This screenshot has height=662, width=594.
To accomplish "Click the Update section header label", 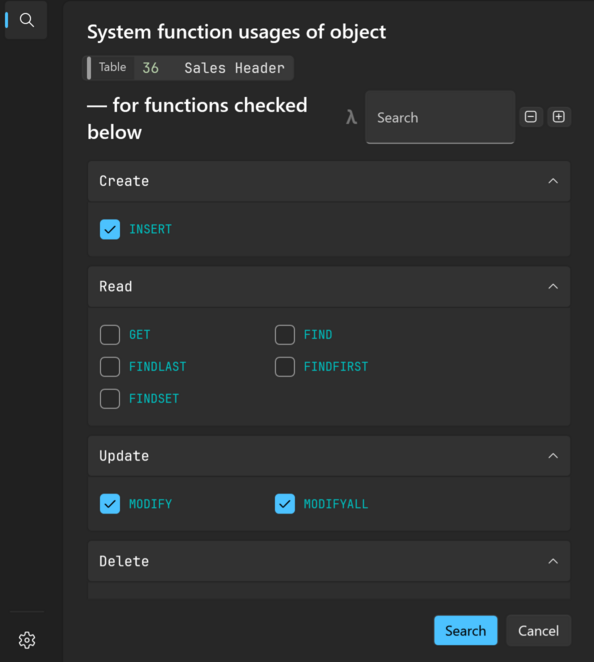I will [124, 456].
